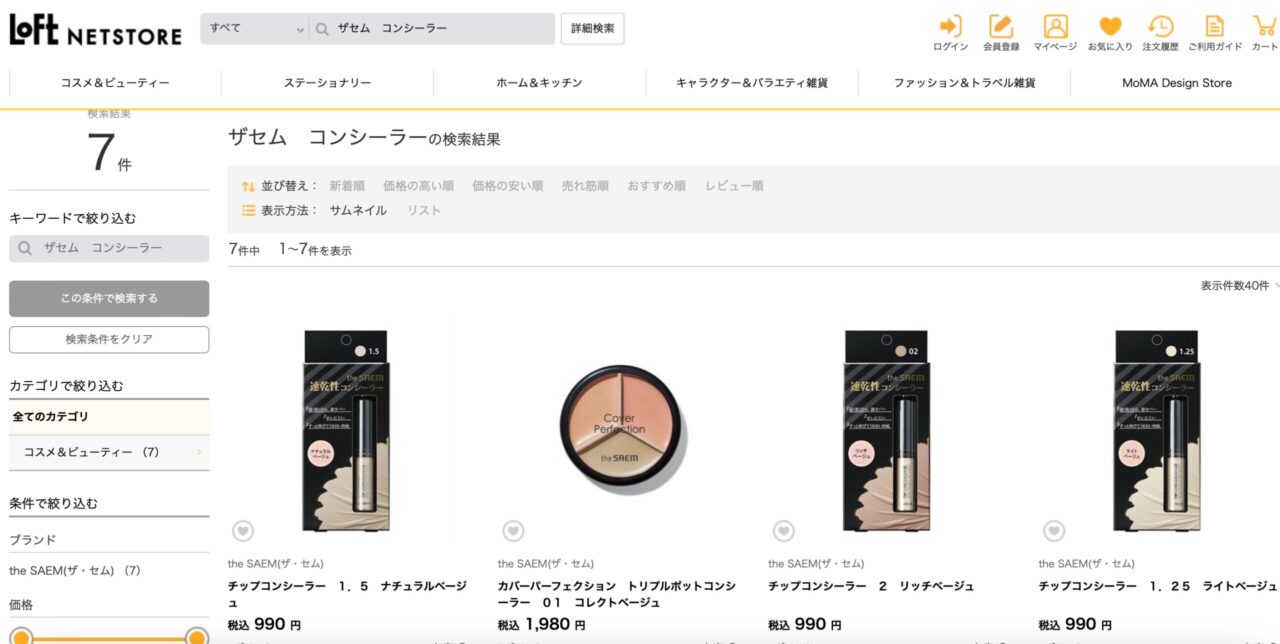The image size is (1280, 644).
Task: Open favorites heart icon (お気に入り)
Action: (x=1110, y=33)
